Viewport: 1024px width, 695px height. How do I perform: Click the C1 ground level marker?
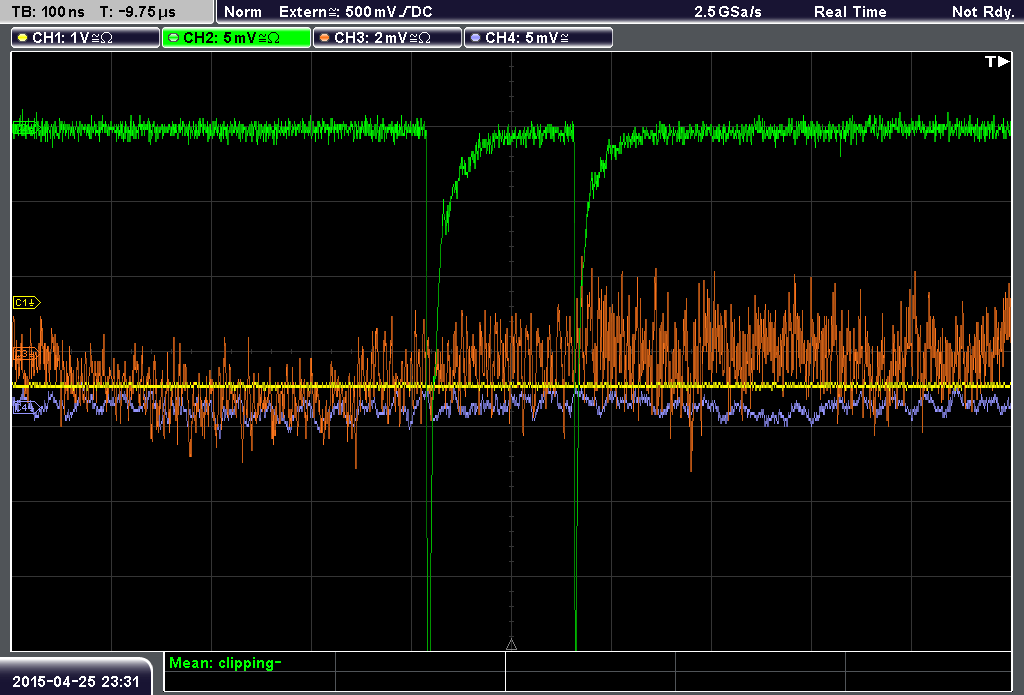pyautogui.click(x=27, y=302)
